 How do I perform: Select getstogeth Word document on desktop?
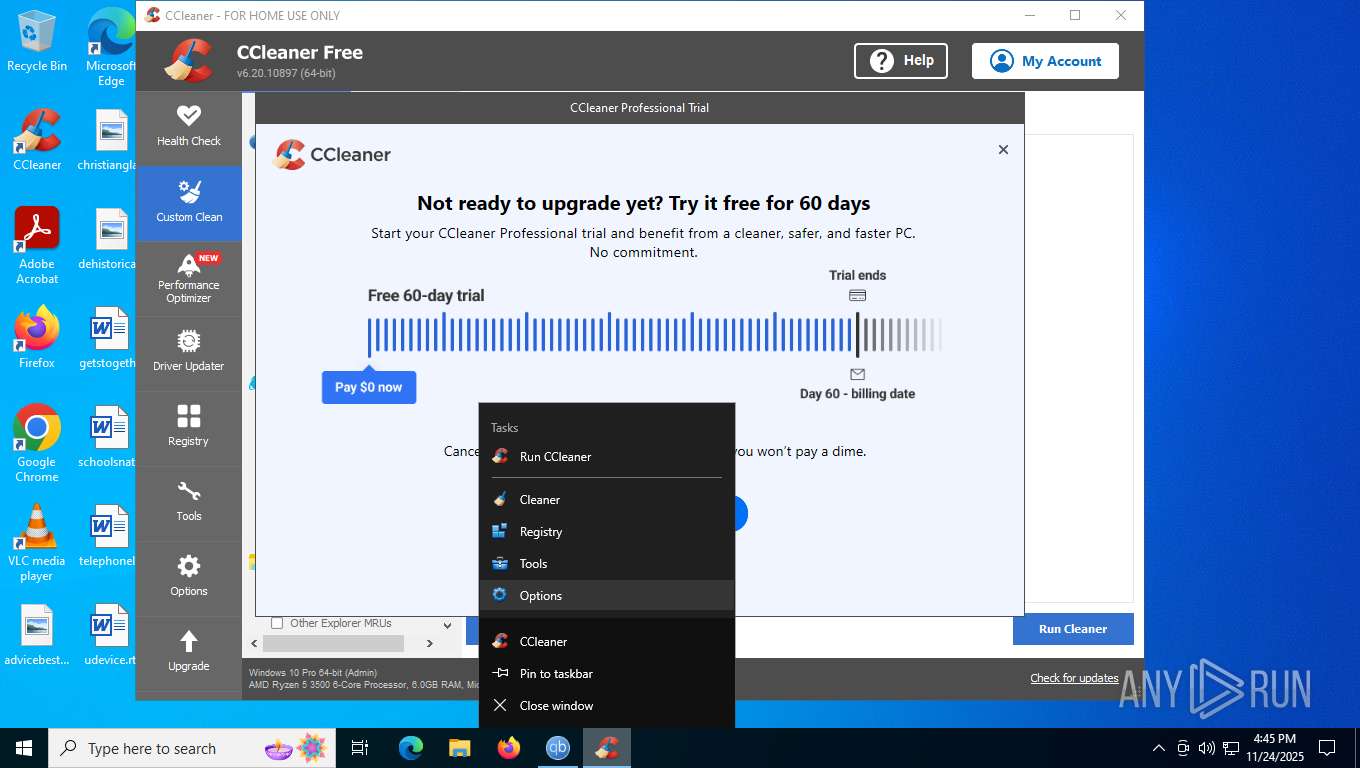109,337
